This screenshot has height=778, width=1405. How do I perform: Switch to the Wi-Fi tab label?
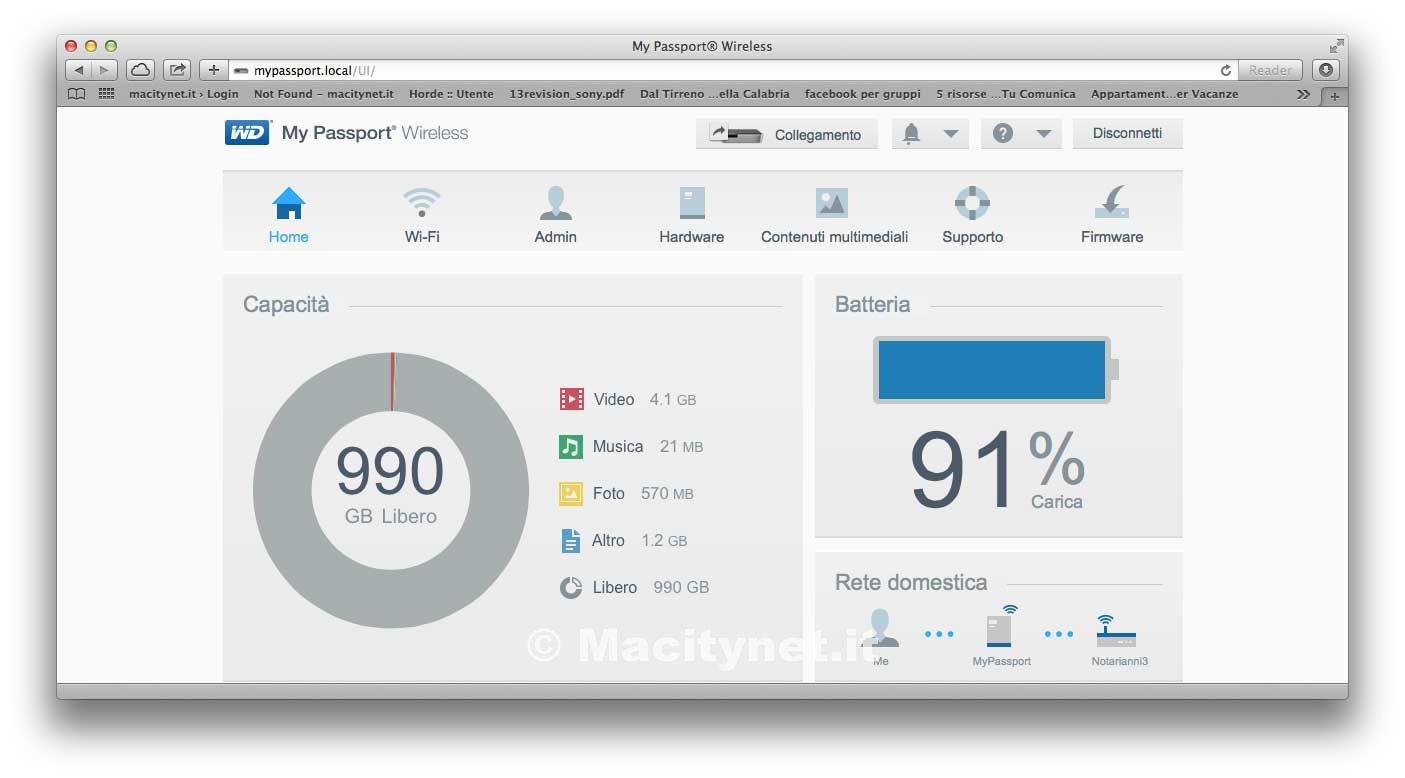(422, 237)
